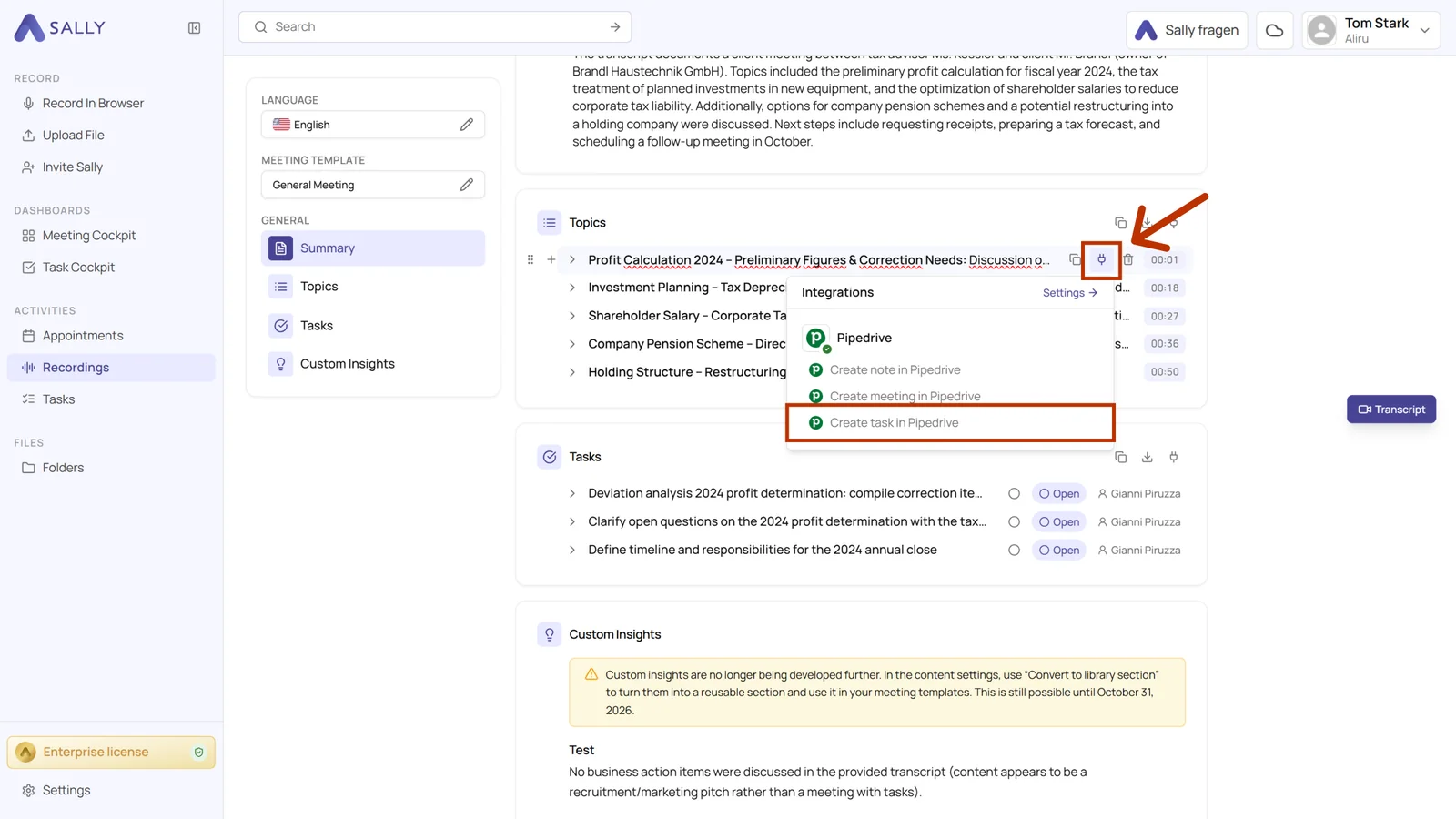Mark Deviation analysis task complete
Screen dimensions: 1456x819
(1014, 494)
